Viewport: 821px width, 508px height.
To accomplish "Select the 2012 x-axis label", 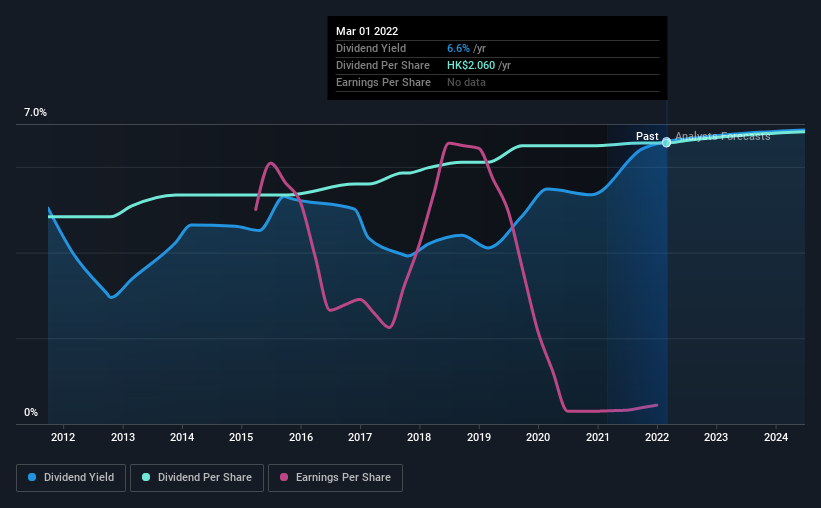I will click(63, 437).
